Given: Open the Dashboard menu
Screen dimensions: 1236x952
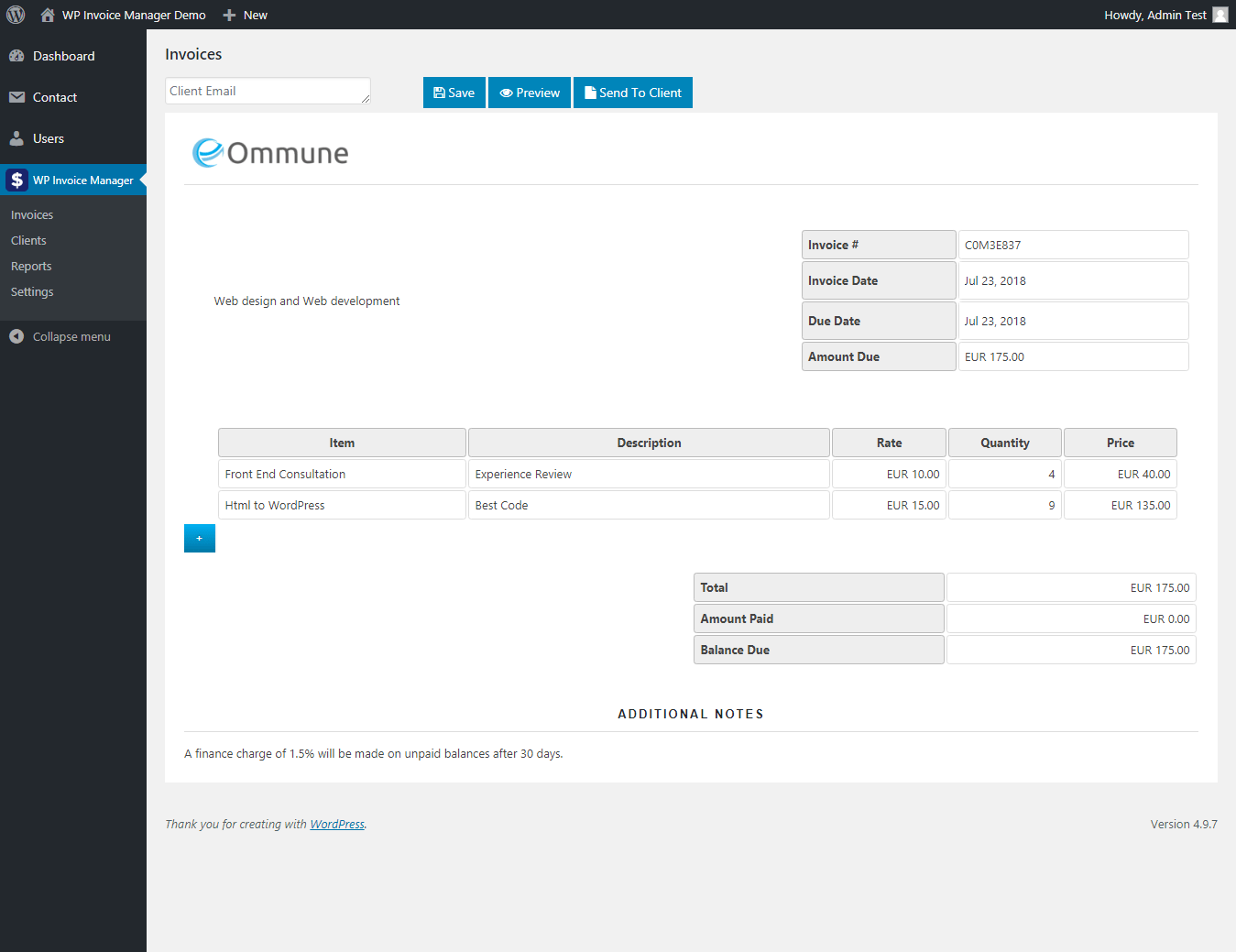Looking at the screenshot, I should click(73, 56).
